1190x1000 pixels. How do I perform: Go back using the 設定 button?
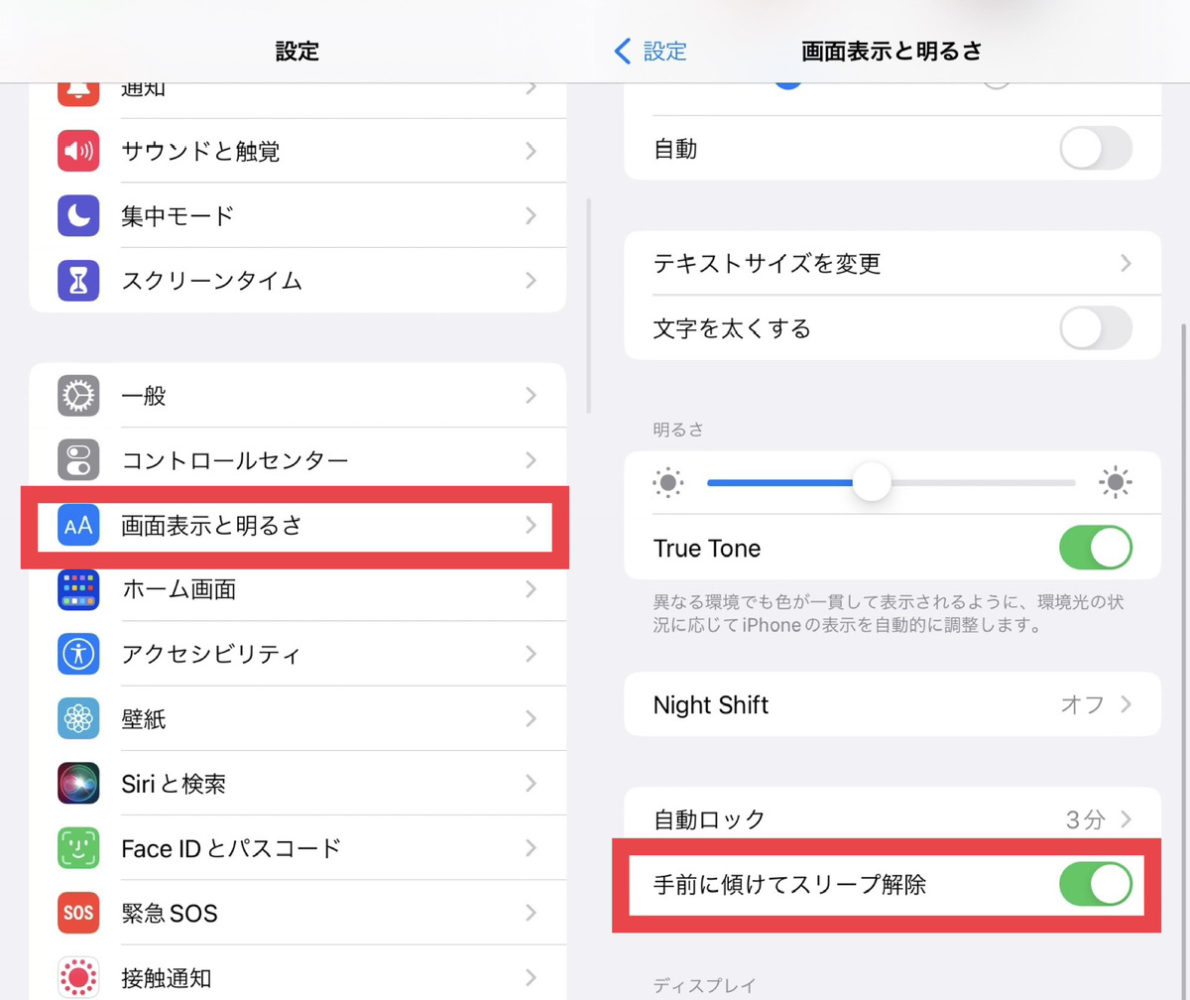[651, 51]
